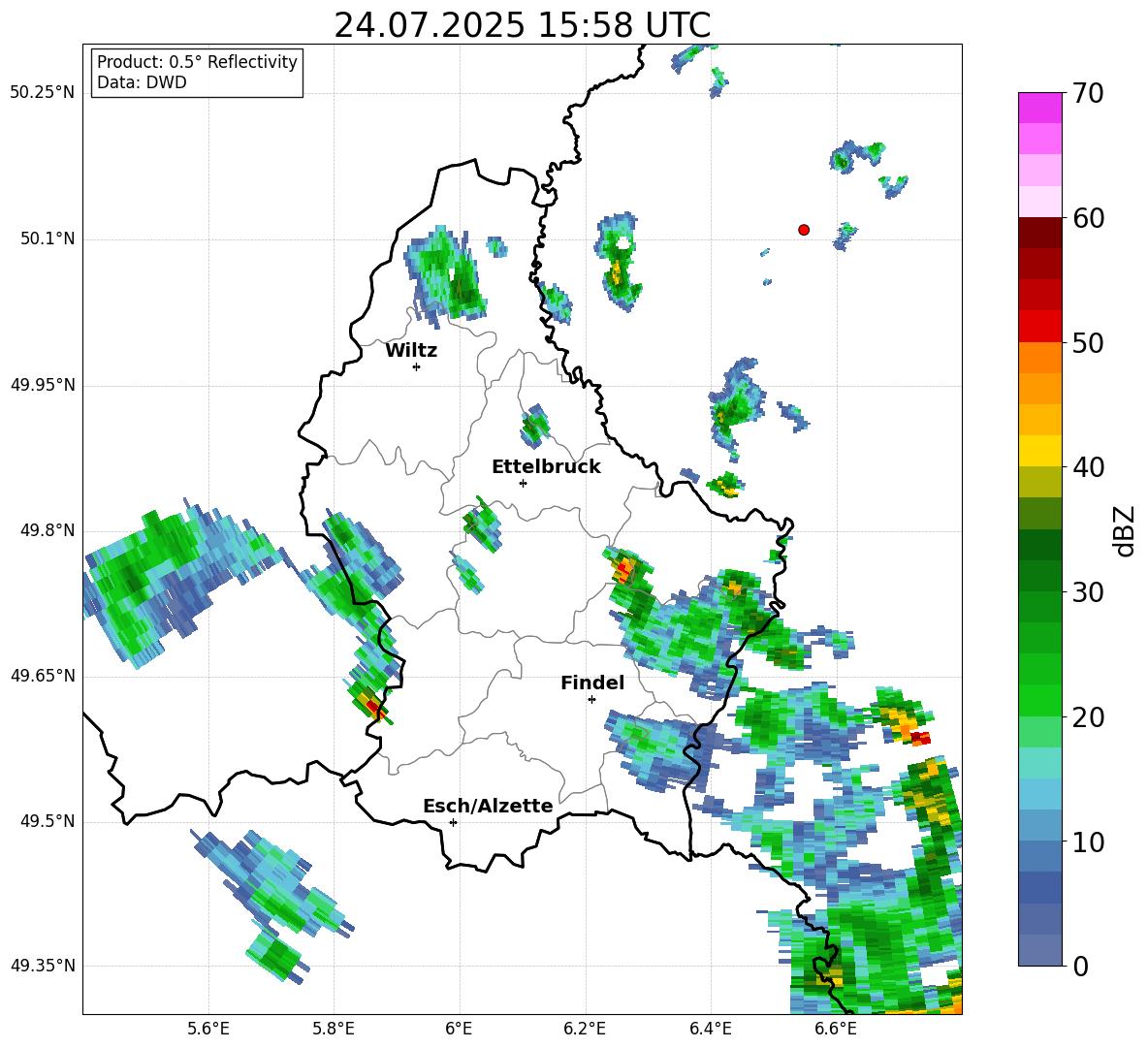Click the 50.1°N latitude label

pyautogui.click(x=48, y=239)
